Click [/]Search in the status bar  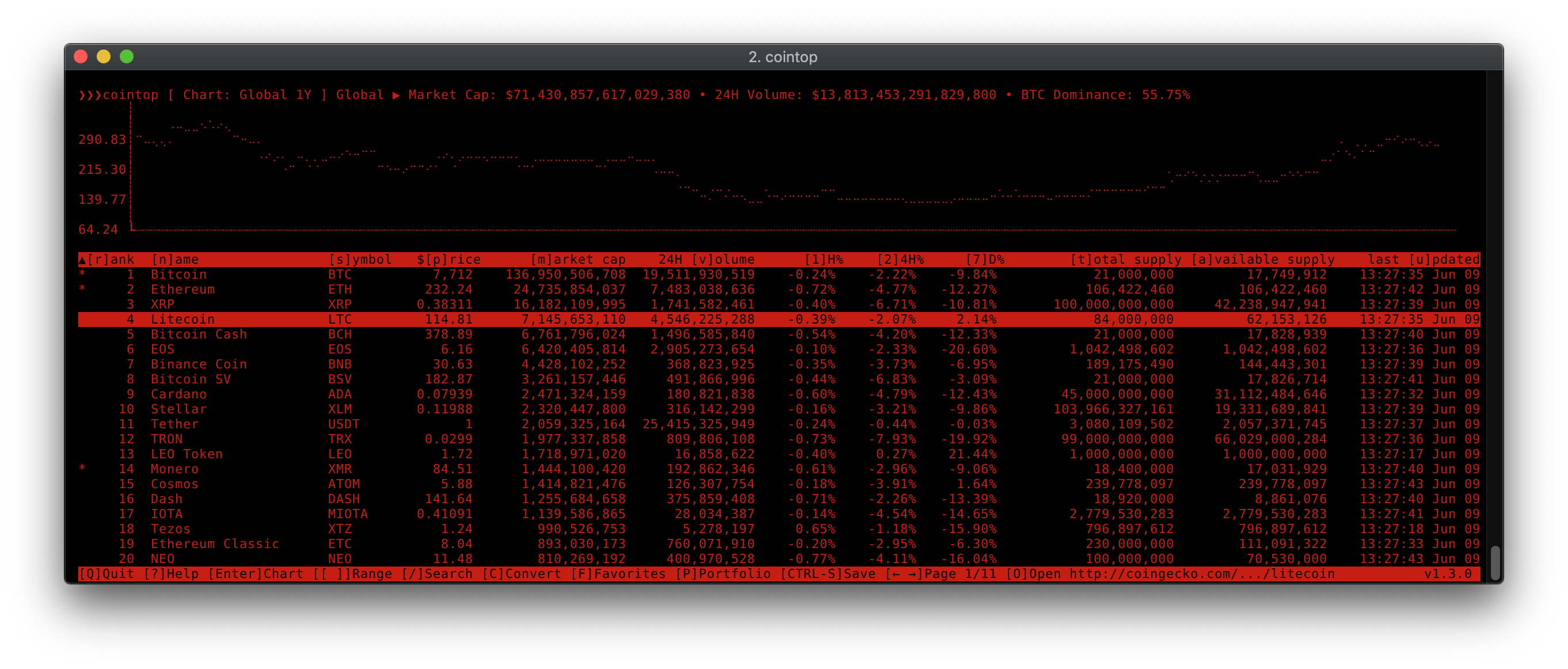(436, 574)
